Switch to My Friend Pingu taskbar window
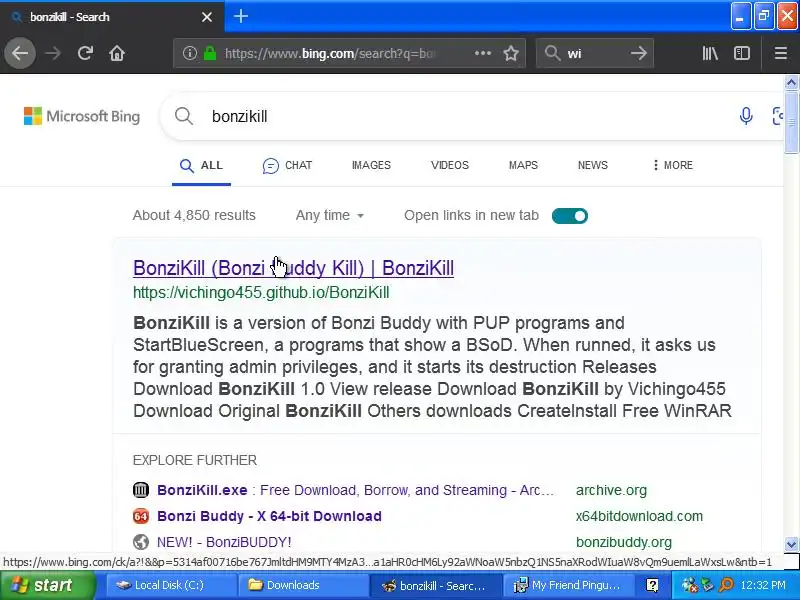This screenshot has height=600, width=800. point(567,585)
